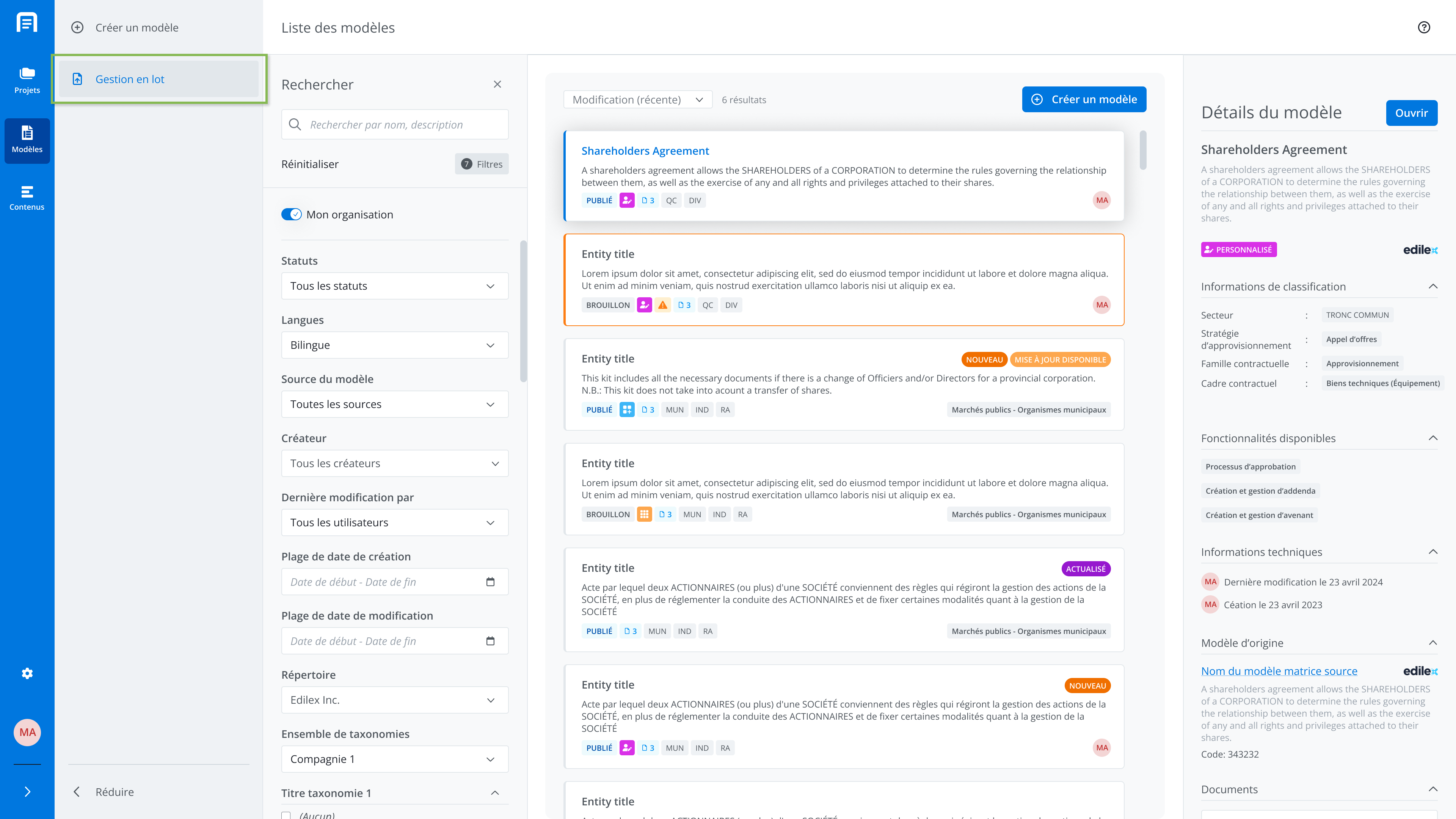This screenshot has height=819, width=1456.
Task: Select Gestion en lot menu item
Action: (159, 79)
